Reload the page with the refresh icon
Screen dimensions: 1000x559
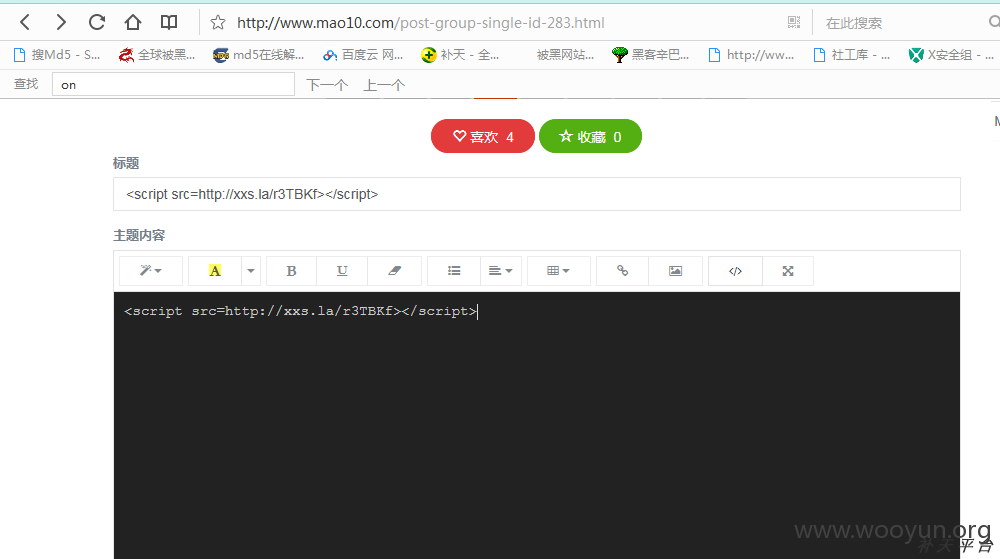point(97,23)
